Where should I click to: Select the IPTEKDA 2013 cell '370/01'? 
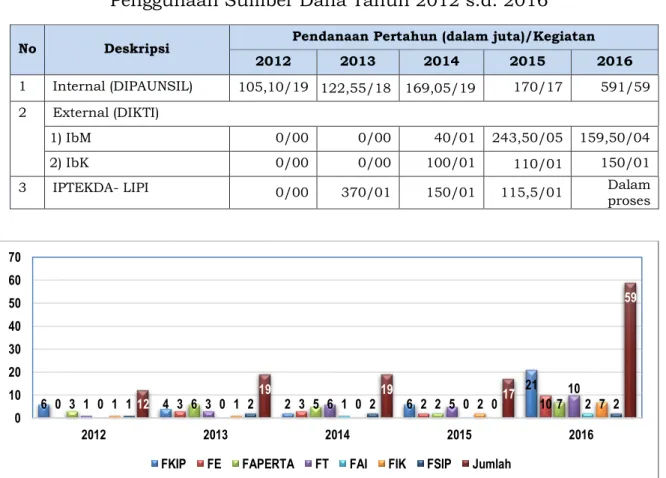(x=358, y=192)
